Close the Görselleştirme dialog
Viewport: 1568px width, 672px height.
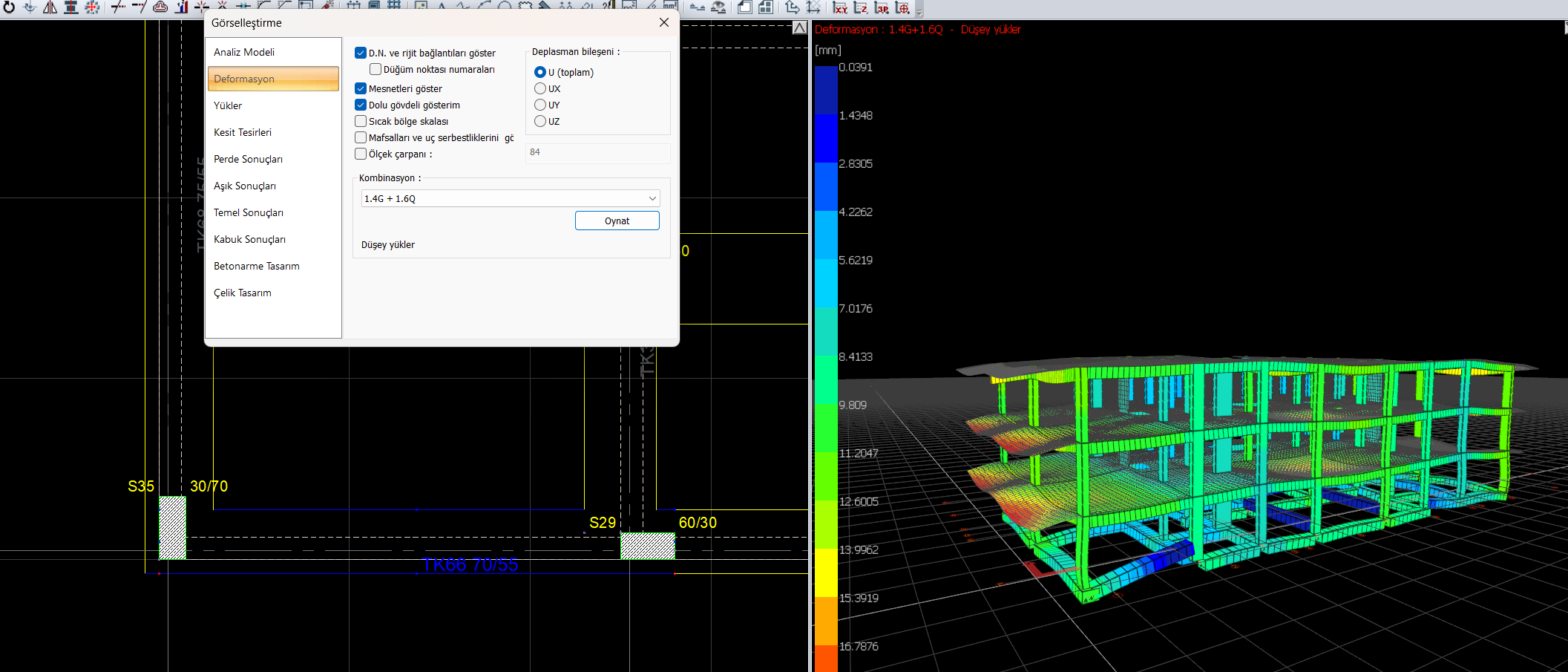(x=664, y=23)
